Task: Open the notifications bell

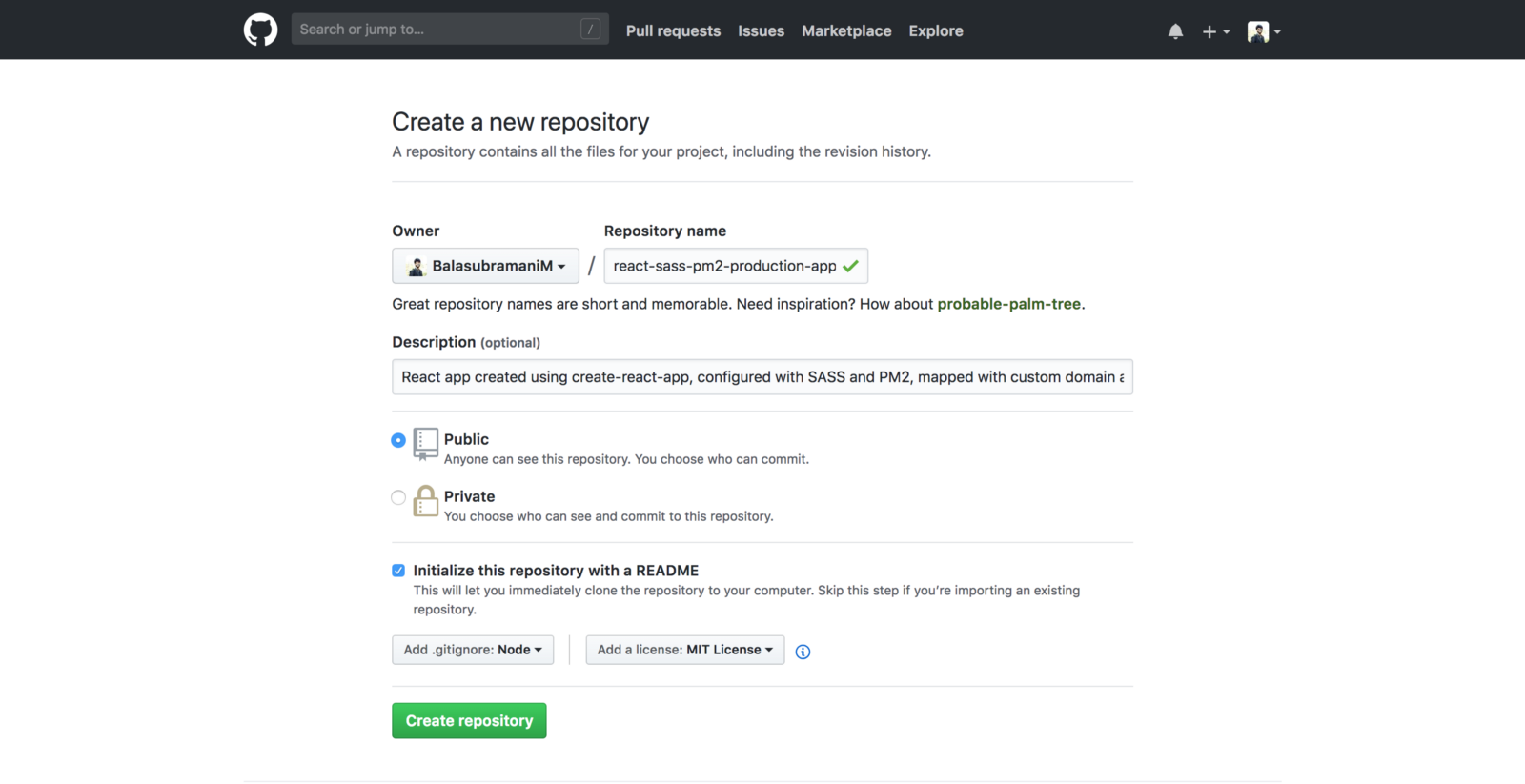Action: (1175, 31)
